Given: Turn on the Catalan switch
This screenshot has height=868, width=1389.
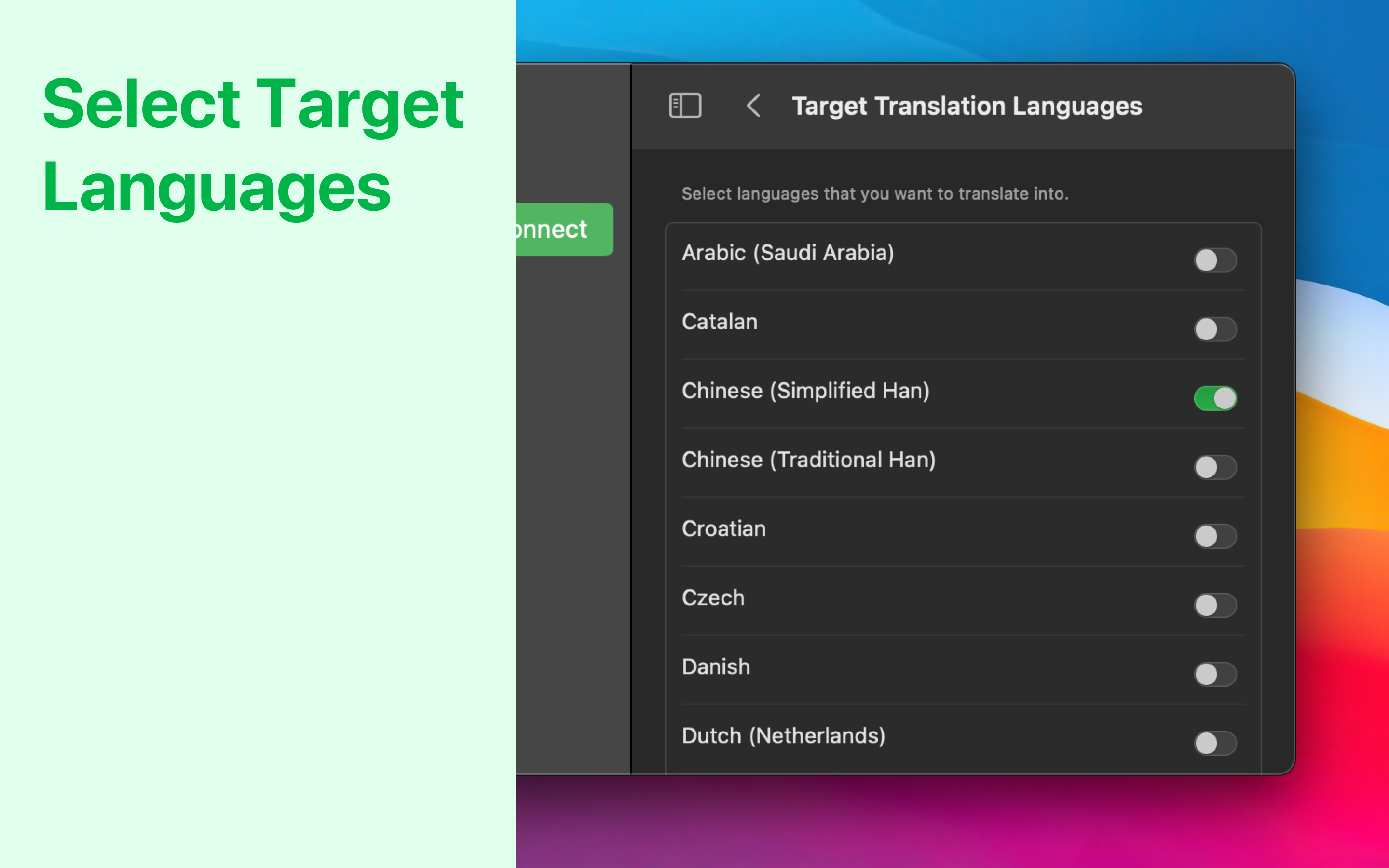Looking at the screenshot, I should 1215,329.
